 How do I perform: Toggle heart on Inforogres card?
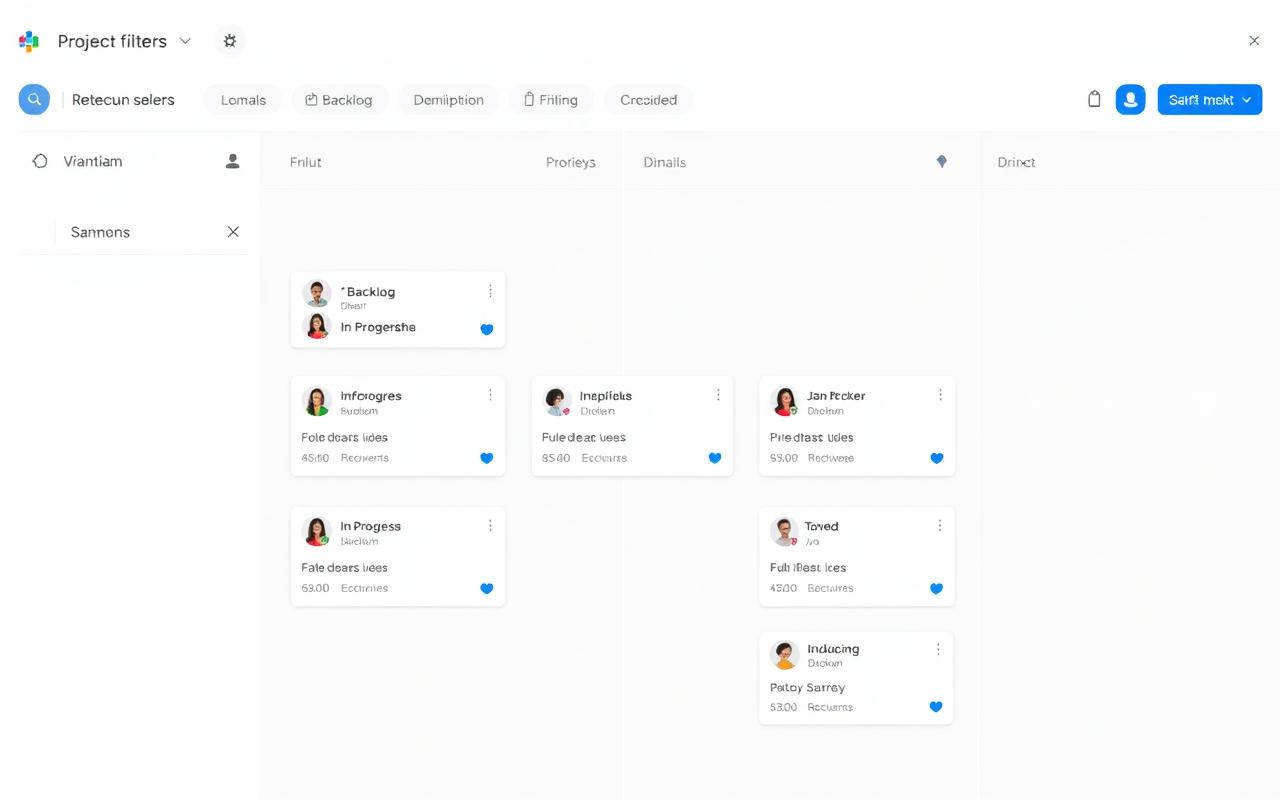coord(487,458)
